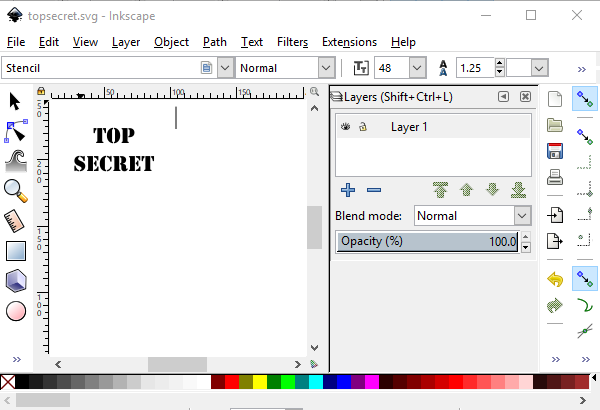Image resolution: width=600 pixels, height=410 pixels.
Task: Pick the 3D Box tool
Action: 15,281
